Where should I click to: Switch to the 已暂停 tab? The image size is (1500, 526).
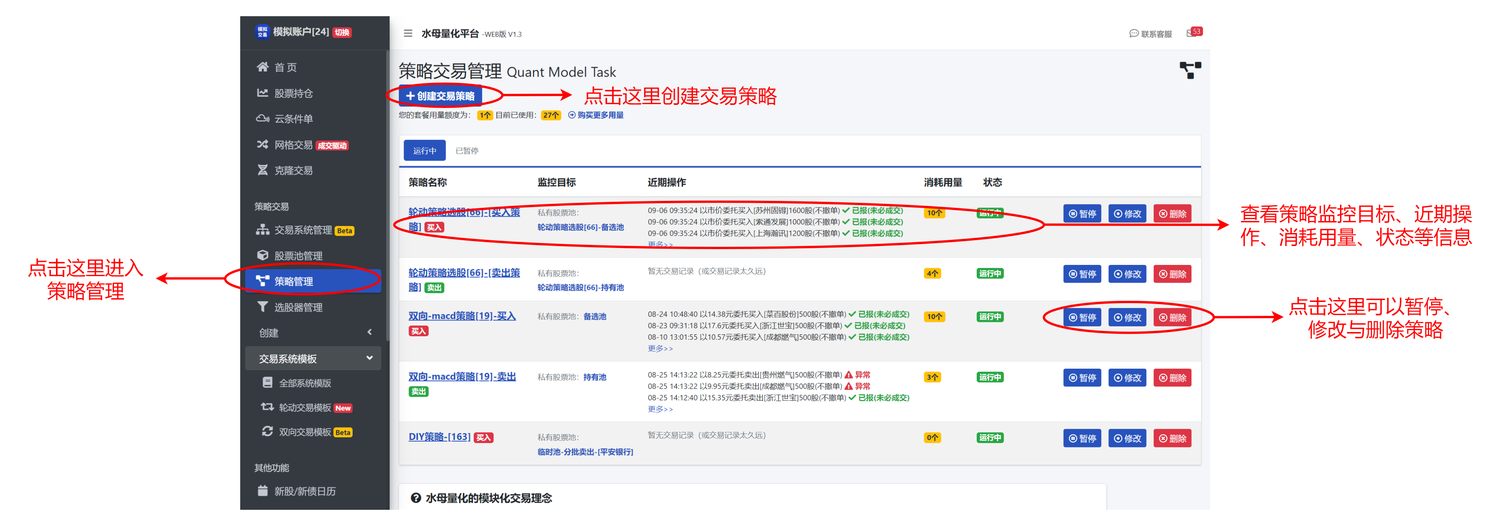click(467, 151)
